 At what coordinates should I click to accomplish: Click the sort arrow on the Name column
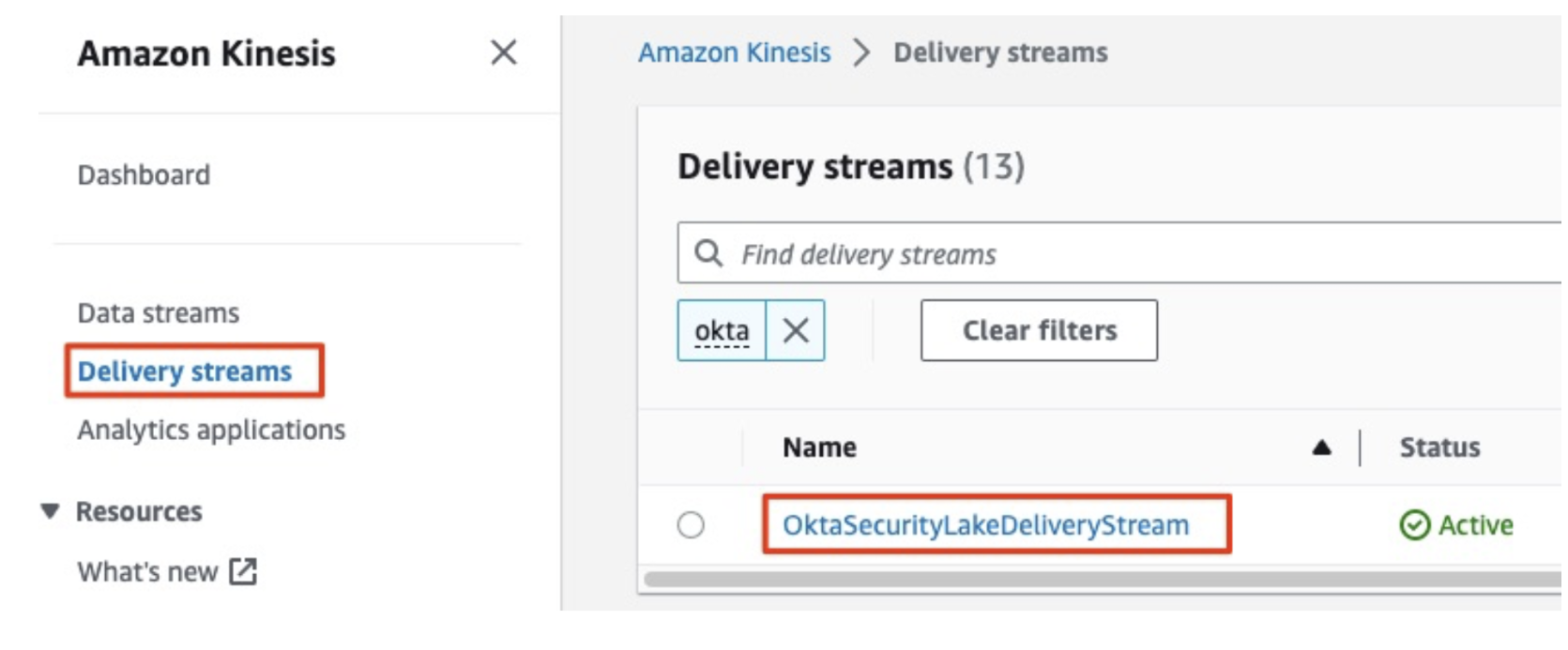[x=1322, y=448]
